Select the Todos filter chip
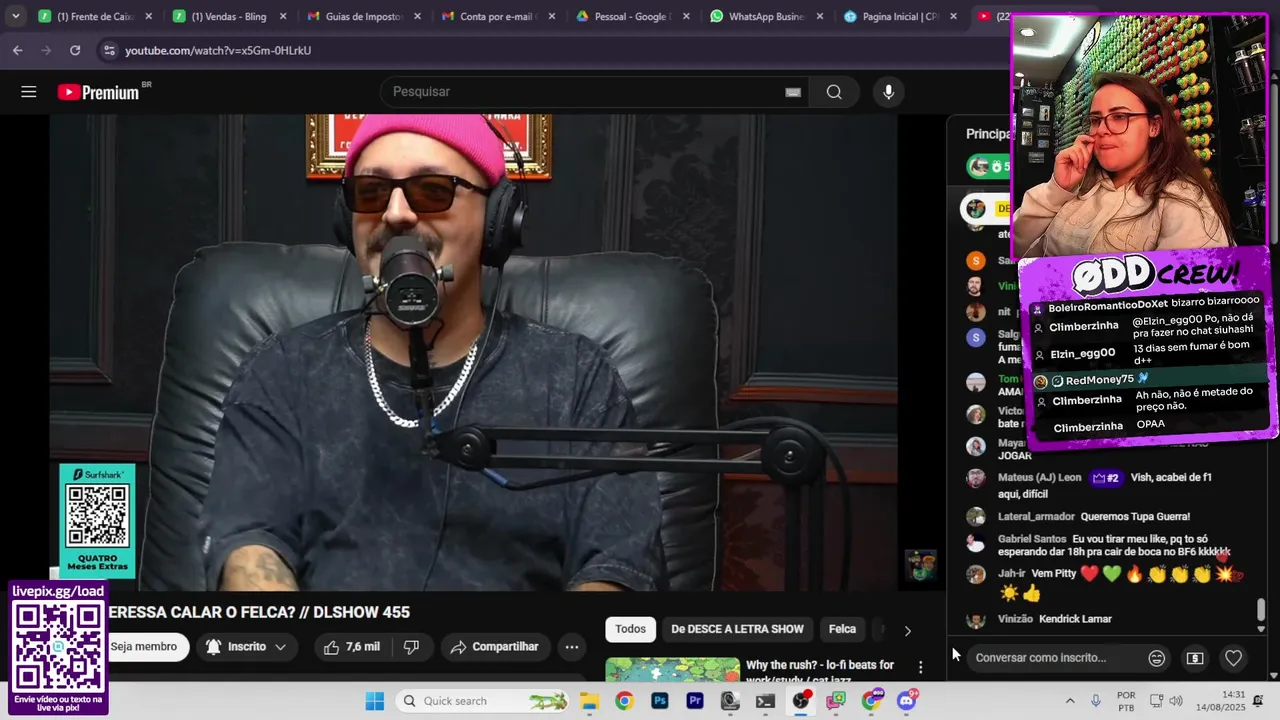 (630, 629)
